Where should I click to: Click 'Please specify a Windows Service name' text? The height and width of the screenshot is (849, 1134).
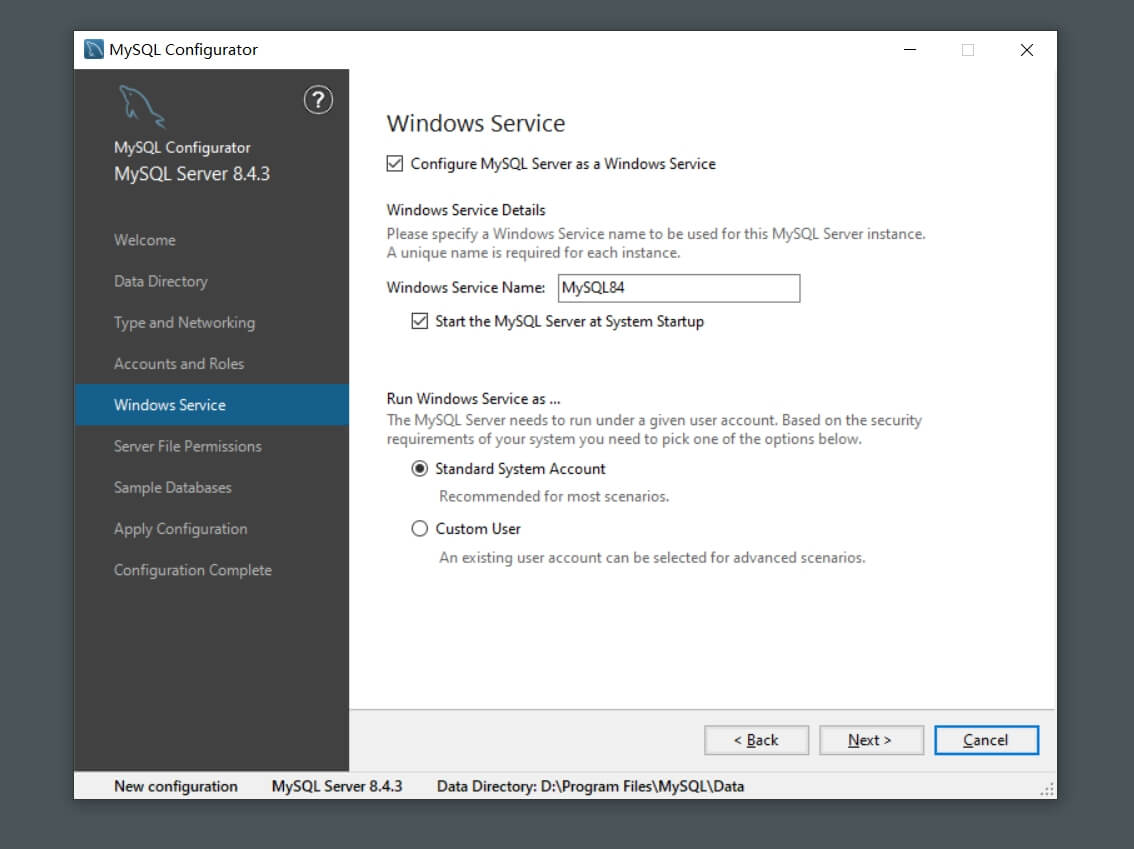coord(656,234)
